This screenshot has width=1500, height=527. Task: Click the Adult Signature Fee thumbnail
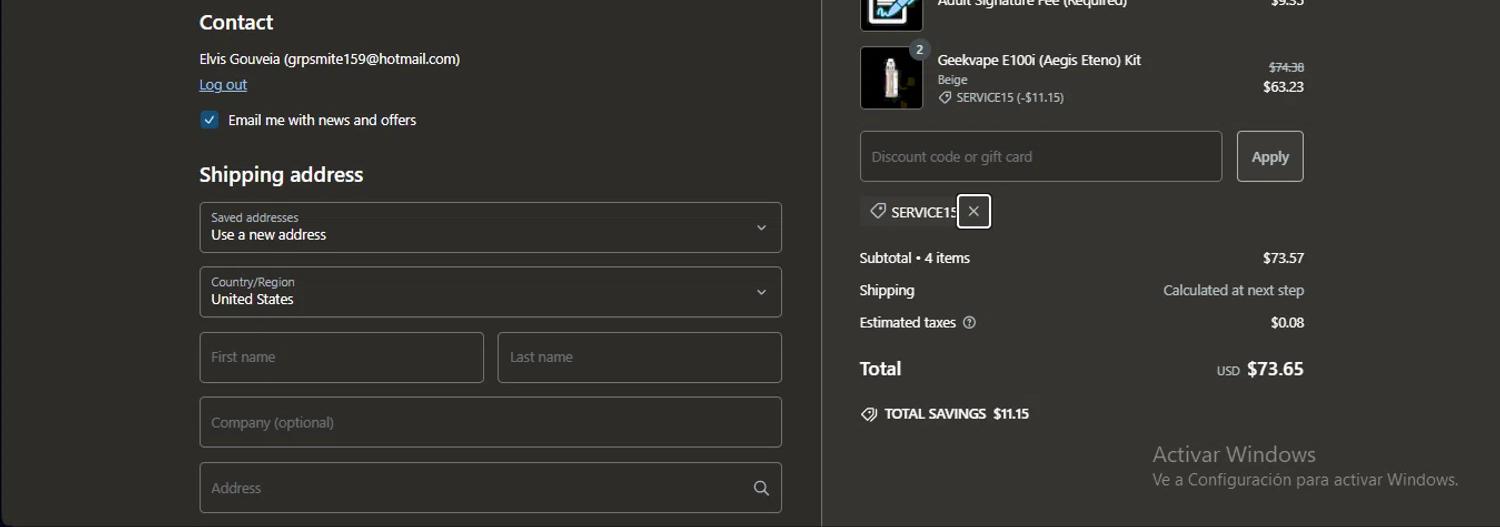pyautogui.click(x=891, y=13)
